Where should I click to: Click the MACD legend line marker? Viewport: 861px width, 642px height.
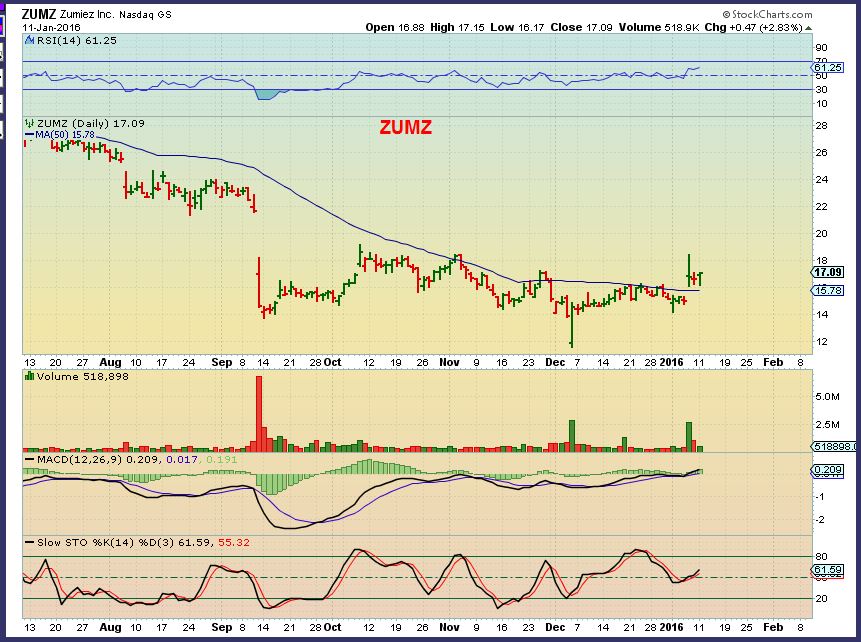click(x=29, y=459)
